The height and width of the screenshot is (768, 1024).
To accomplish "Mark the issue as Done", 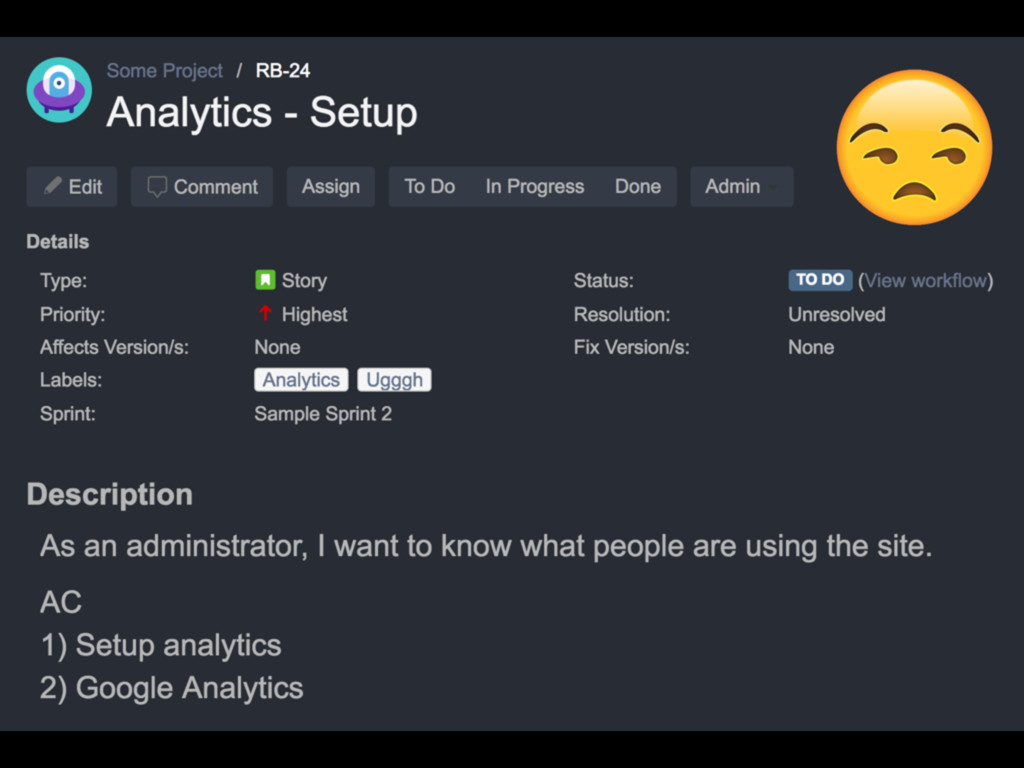I will click(x=638, y=187).
